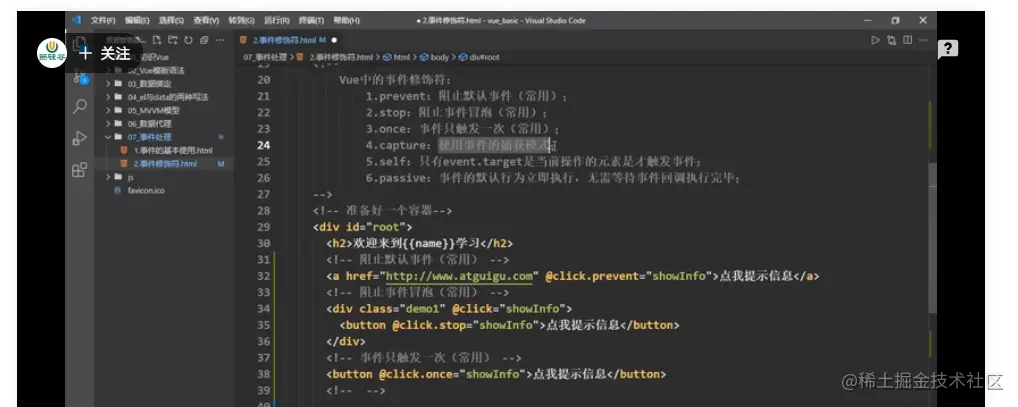Open Explorer more actions ellipsis

click(x=221, y=40)
